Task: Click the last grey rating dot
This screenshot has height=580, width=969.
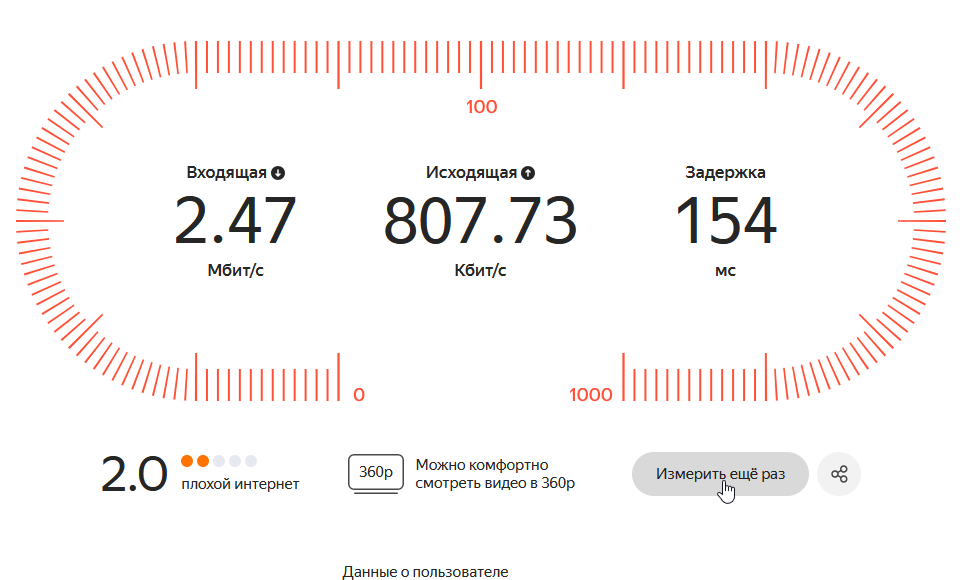Action: [251, 461]
